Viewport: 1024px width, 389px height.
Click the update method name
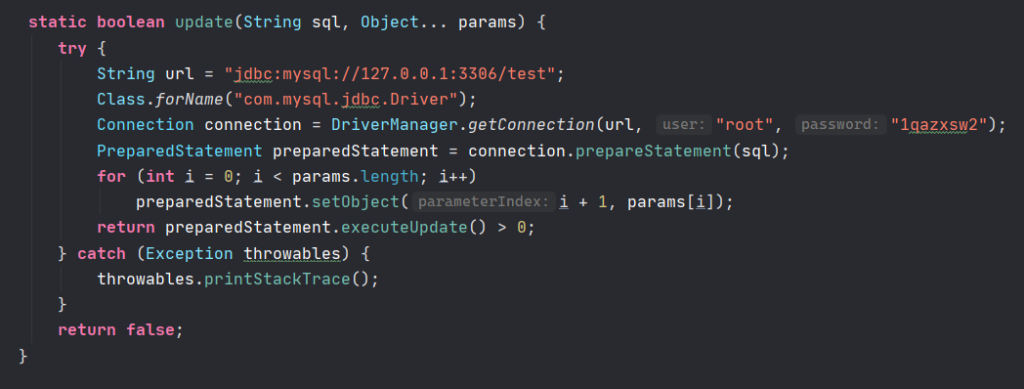click(x=204, y=22)
